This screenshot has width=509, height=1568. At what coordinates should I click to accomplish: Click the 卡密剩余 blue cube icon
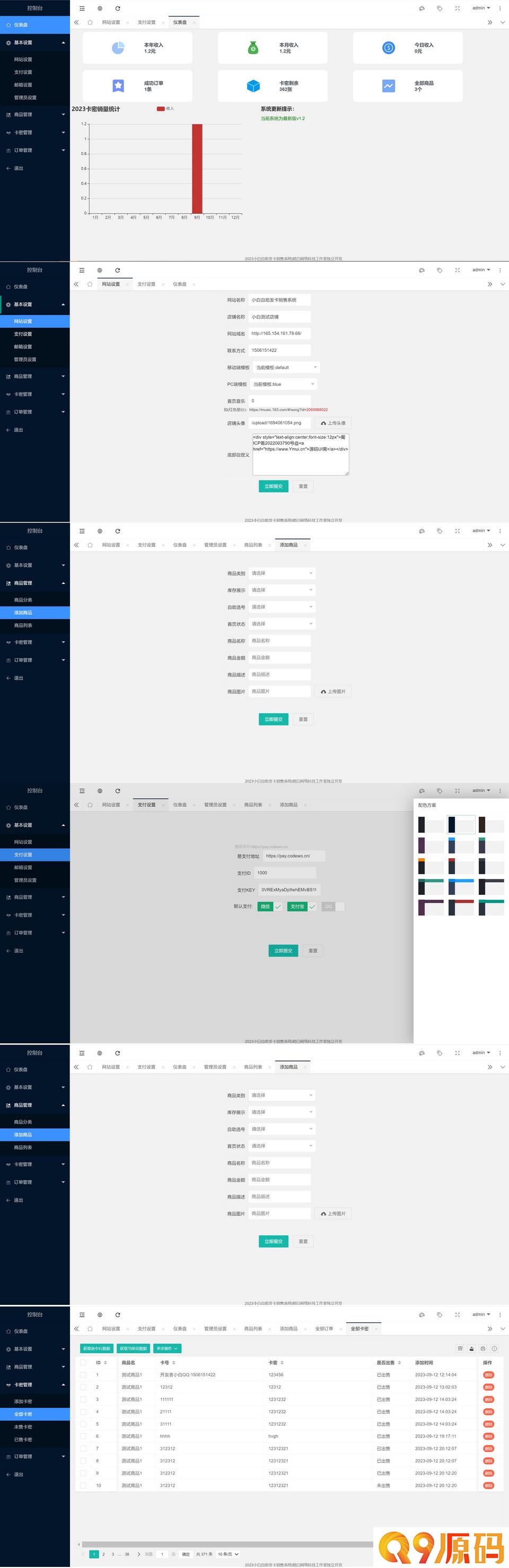tap(253, 86)
